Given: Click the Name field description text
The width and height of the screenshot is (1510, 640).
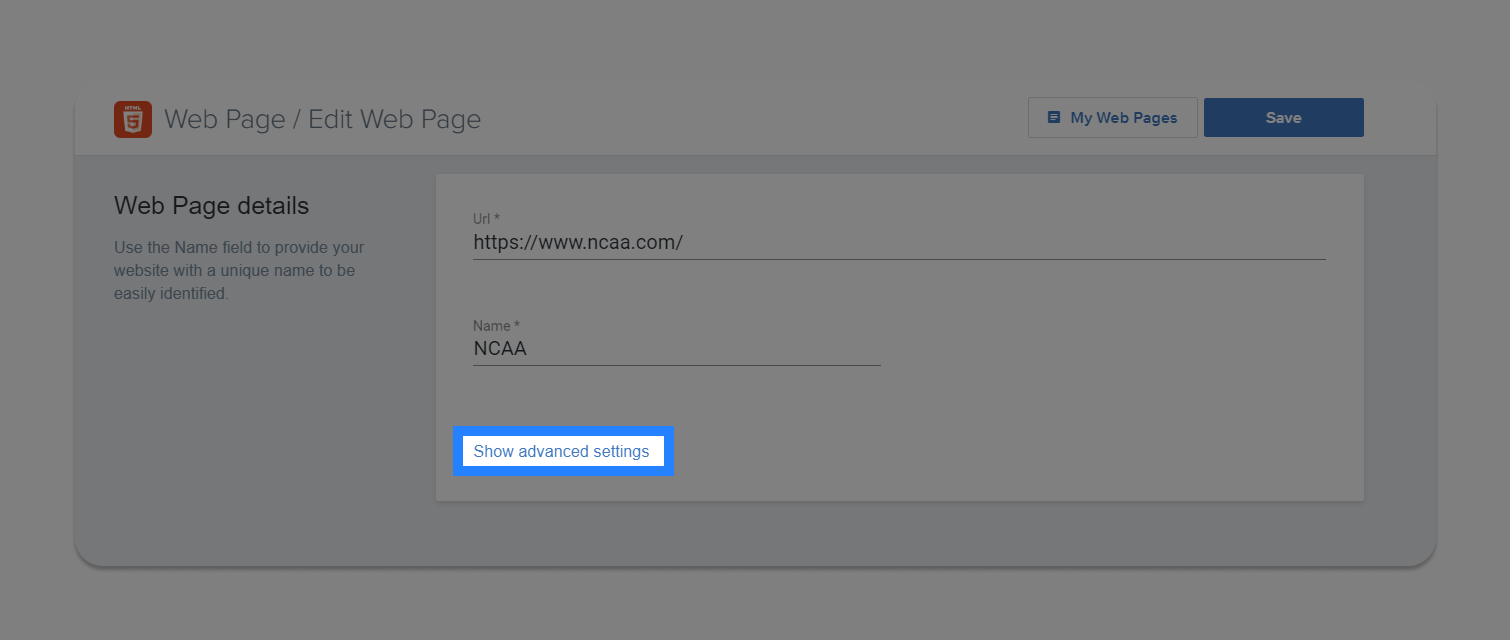Looking at the screenshot, I should [240, 270].
